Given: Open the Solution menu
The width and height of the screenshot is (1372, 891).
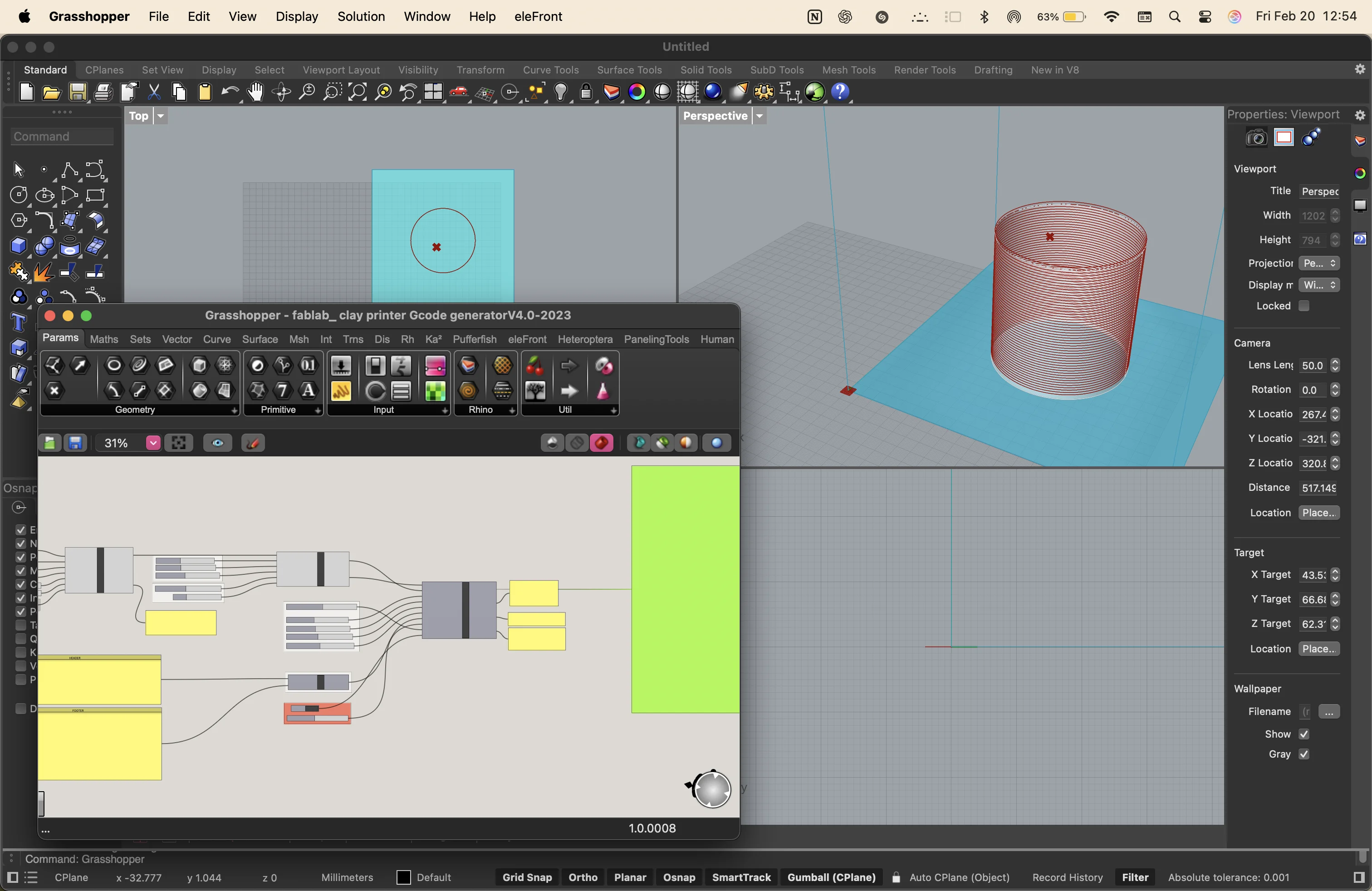Looking at the screenshot, I should 361,17.
